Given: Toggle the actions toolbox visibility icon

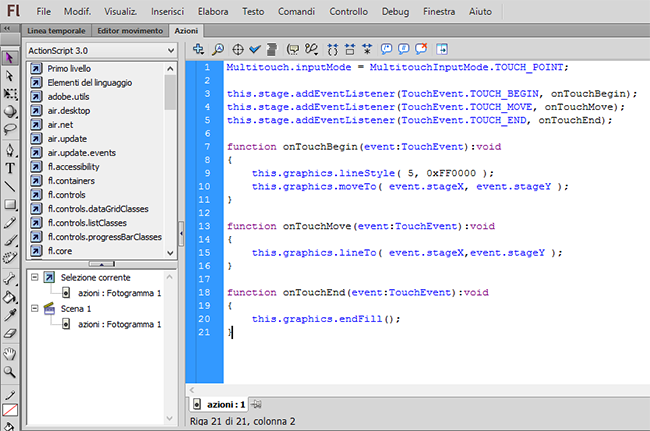Looking at the screenshot, I should (x=442, y=49).
